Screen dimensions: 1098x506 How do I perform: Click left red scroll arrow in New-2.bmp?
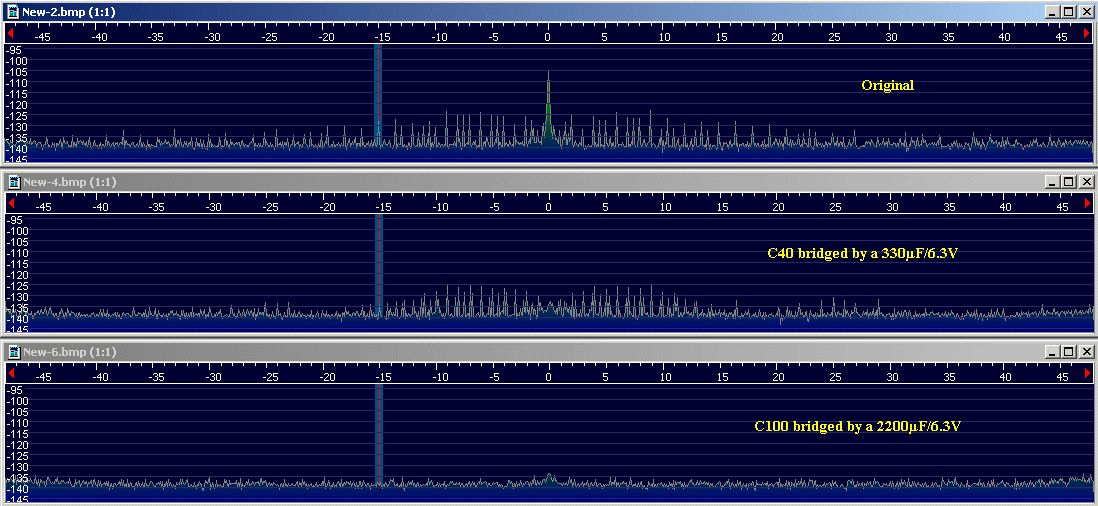11,33
